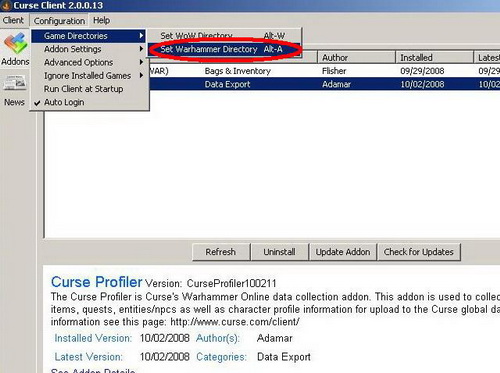Image resolution: width=500 pixels, height=373 pixels.
Task: Toggle the Auto Login checked option
Action: [88, 102]
